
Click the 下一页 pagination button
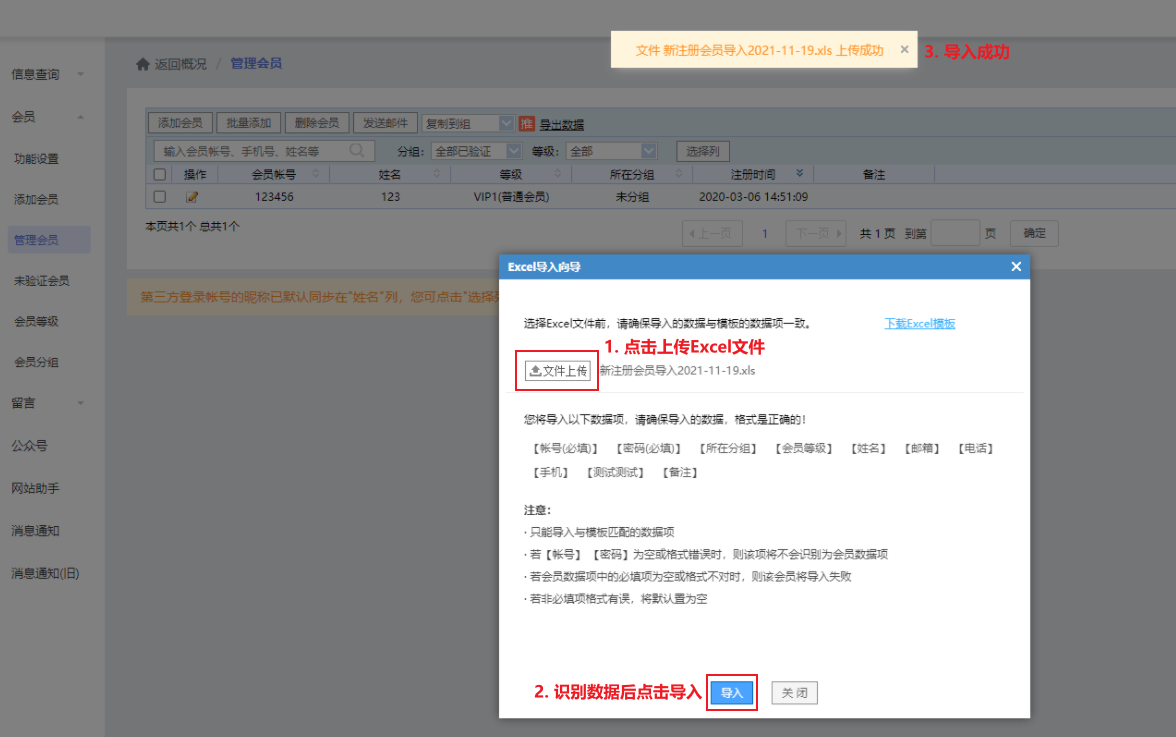pyautogui.click(x=816, y=233)
